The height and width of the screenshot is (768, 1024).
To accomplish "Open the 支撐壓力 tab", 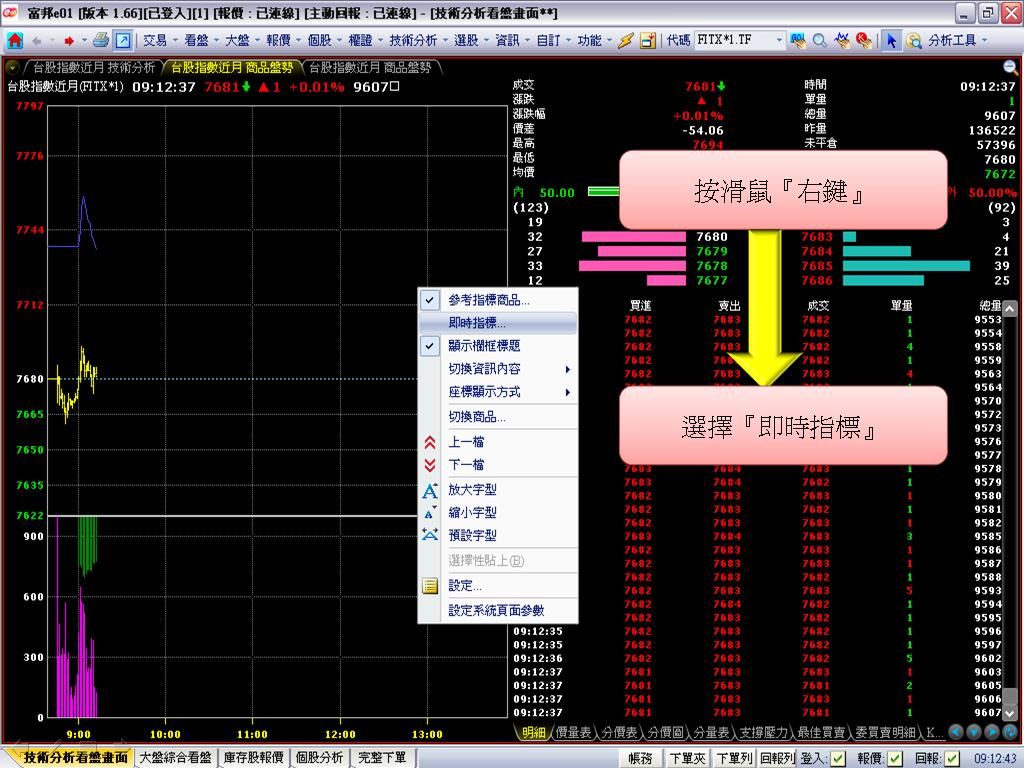I will [763, 733].
